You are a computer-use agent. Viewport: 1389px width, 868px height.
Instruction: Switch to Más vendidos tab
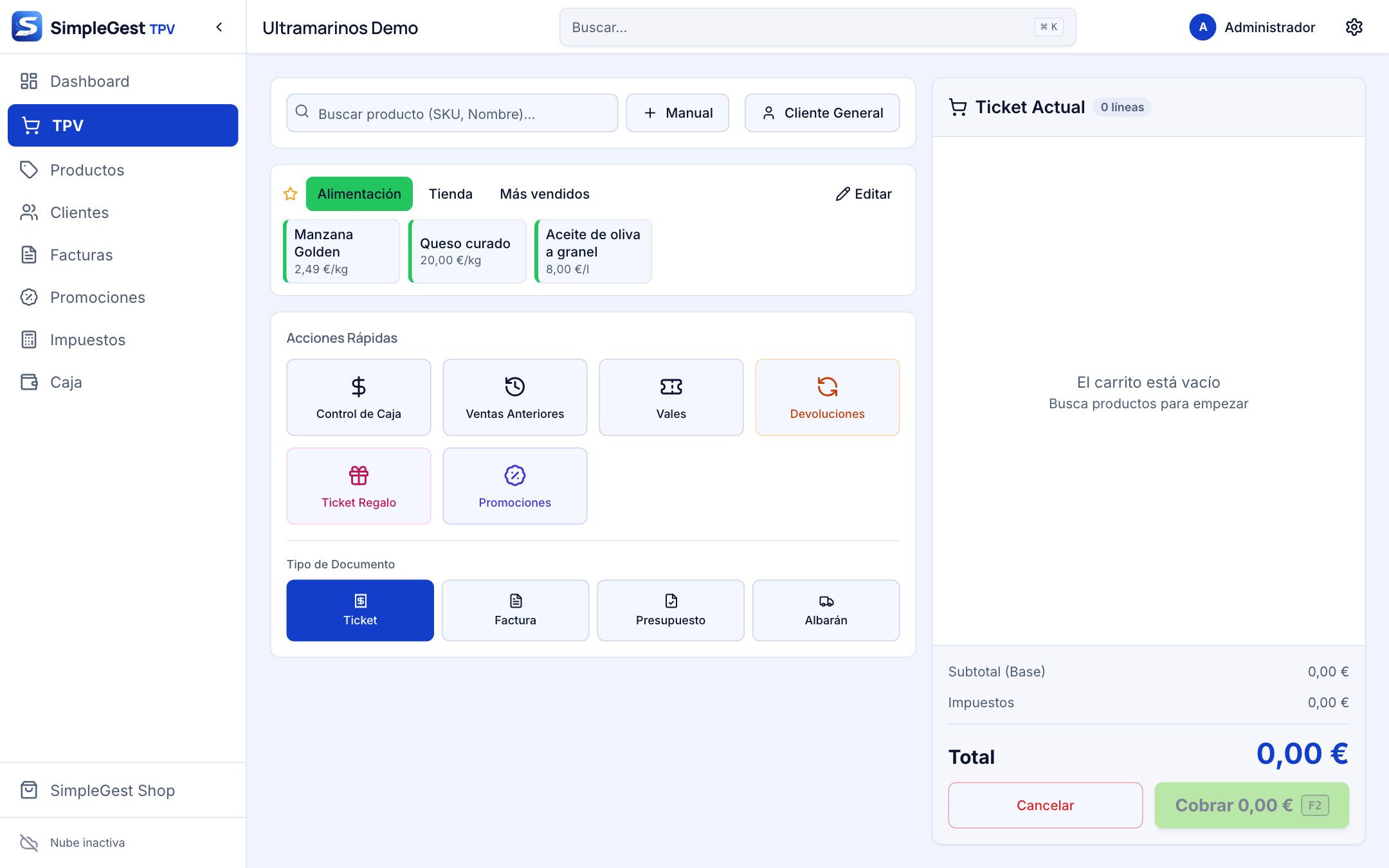tap(544, 194)
